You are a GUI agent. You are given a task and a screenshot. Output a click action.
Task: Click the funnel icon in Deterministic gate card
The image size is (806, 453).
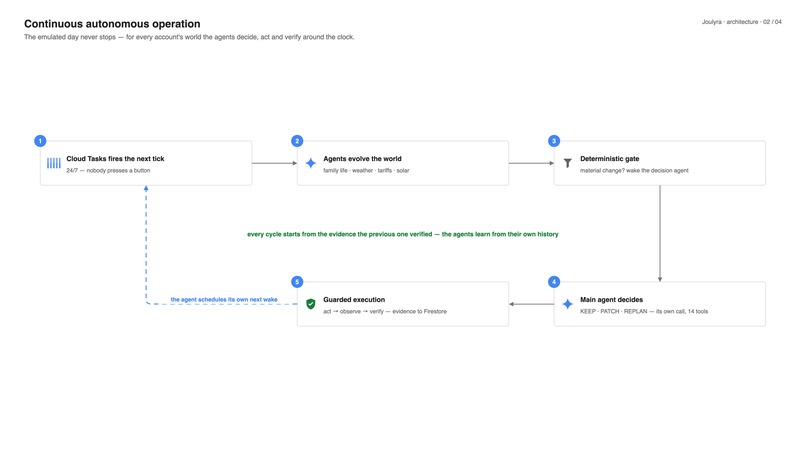point(567,163)
